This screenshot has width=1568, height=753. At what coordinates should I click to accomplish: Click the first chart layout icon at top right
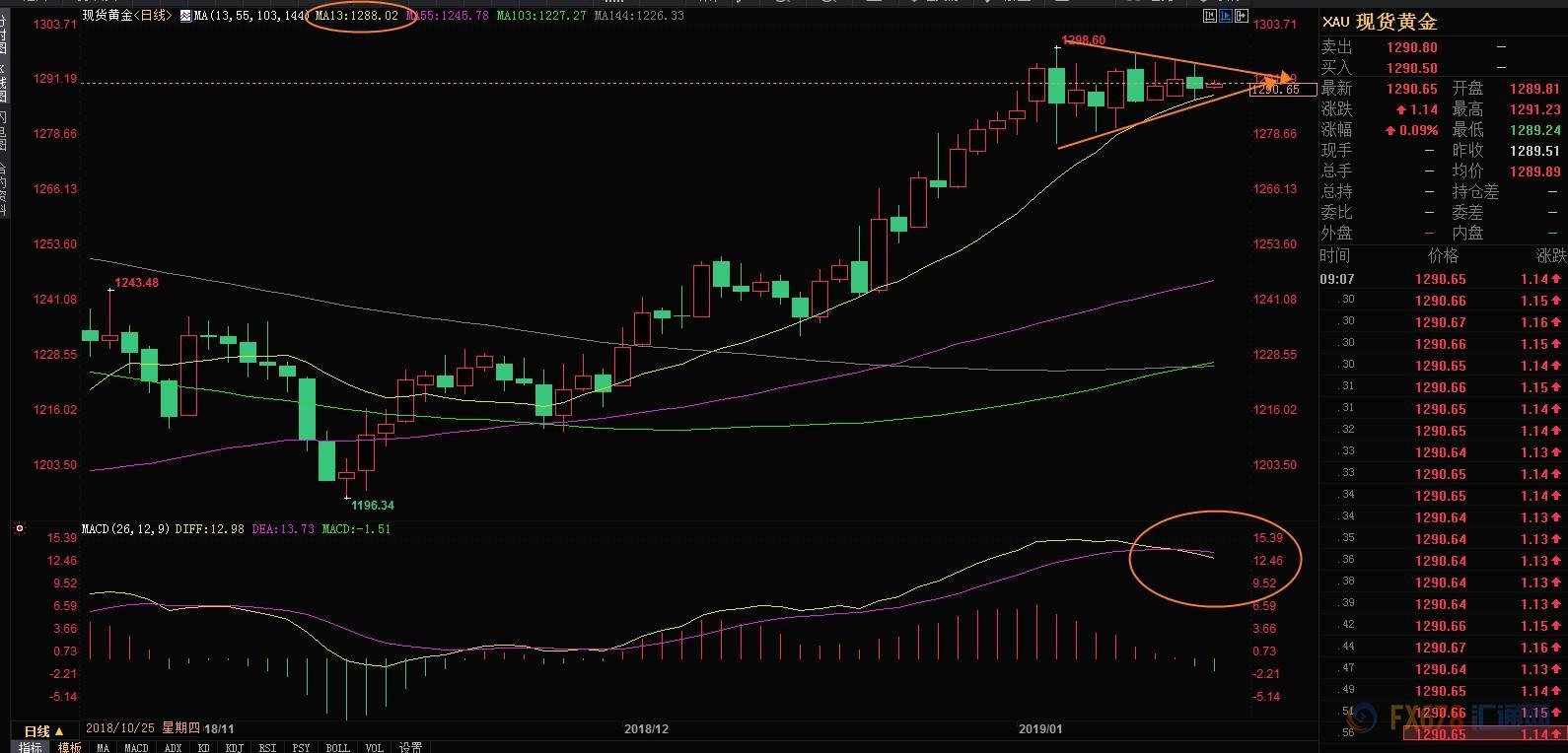click(1210, 16)
